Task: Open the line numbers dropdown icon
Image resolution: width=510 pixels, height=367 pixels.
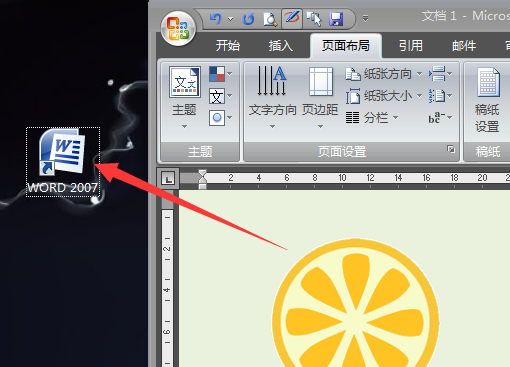Action: pyautogui.click(x=440, y=96)
